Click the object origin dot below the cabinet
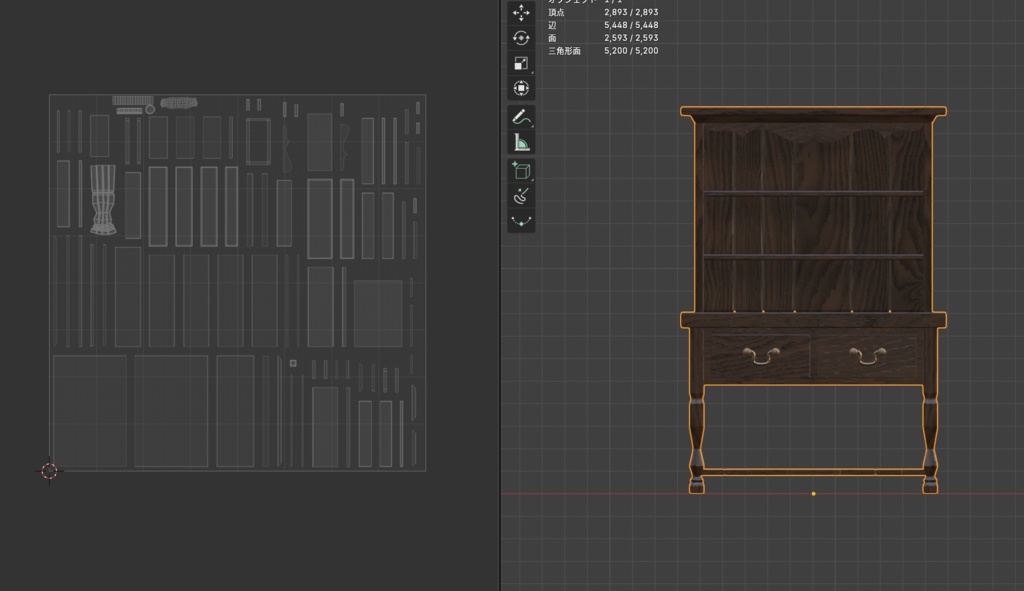Image resolution: width=1024 pixels, height=591 pixels. click(813, 494)
